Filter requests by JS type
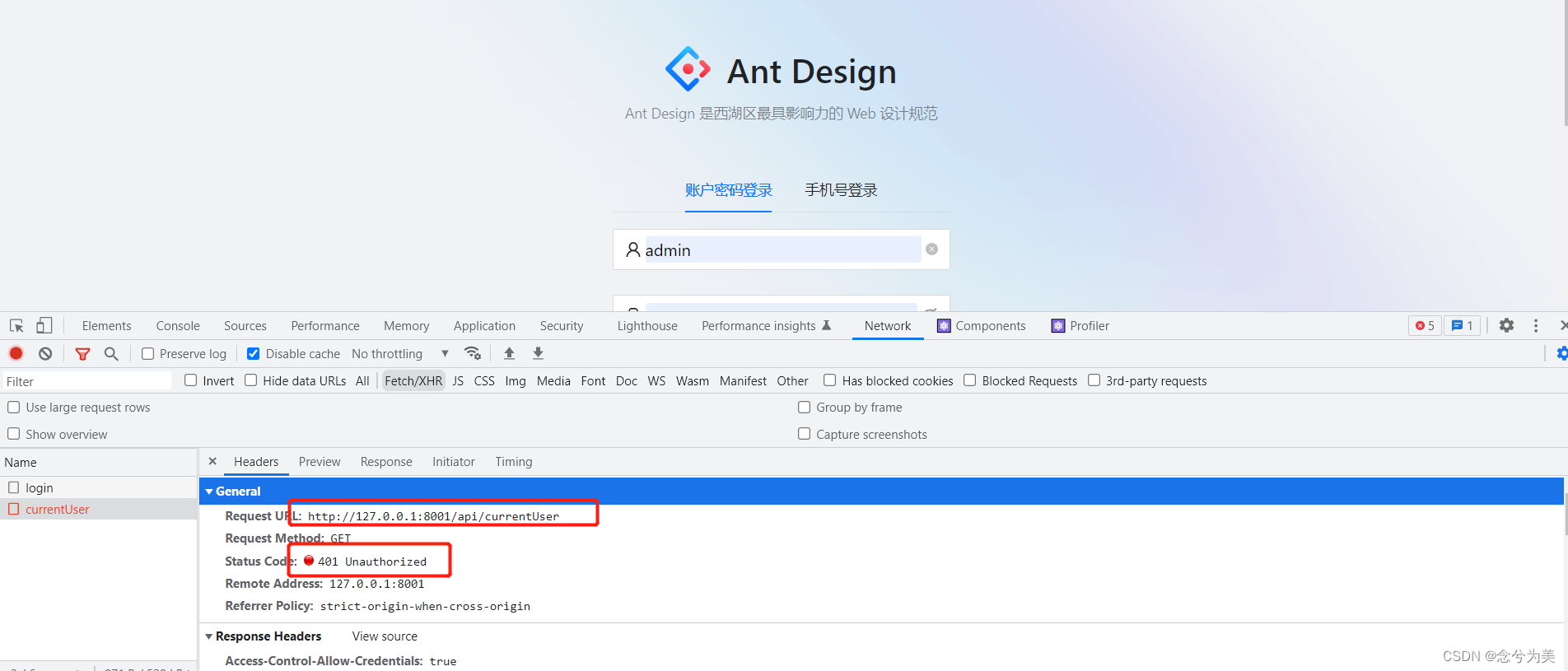The height and width of the screenshot is (671, 1568). (x=458, y=380)
